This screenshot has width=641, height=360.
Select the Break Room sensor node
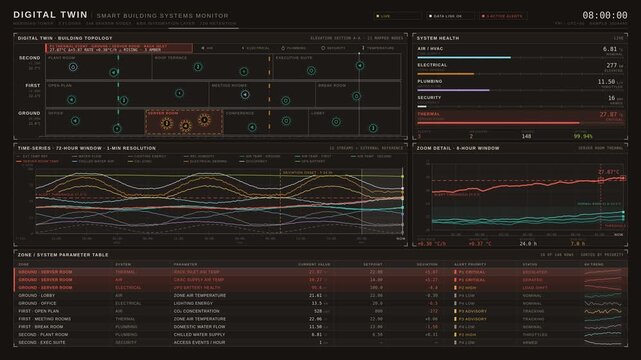356,96
